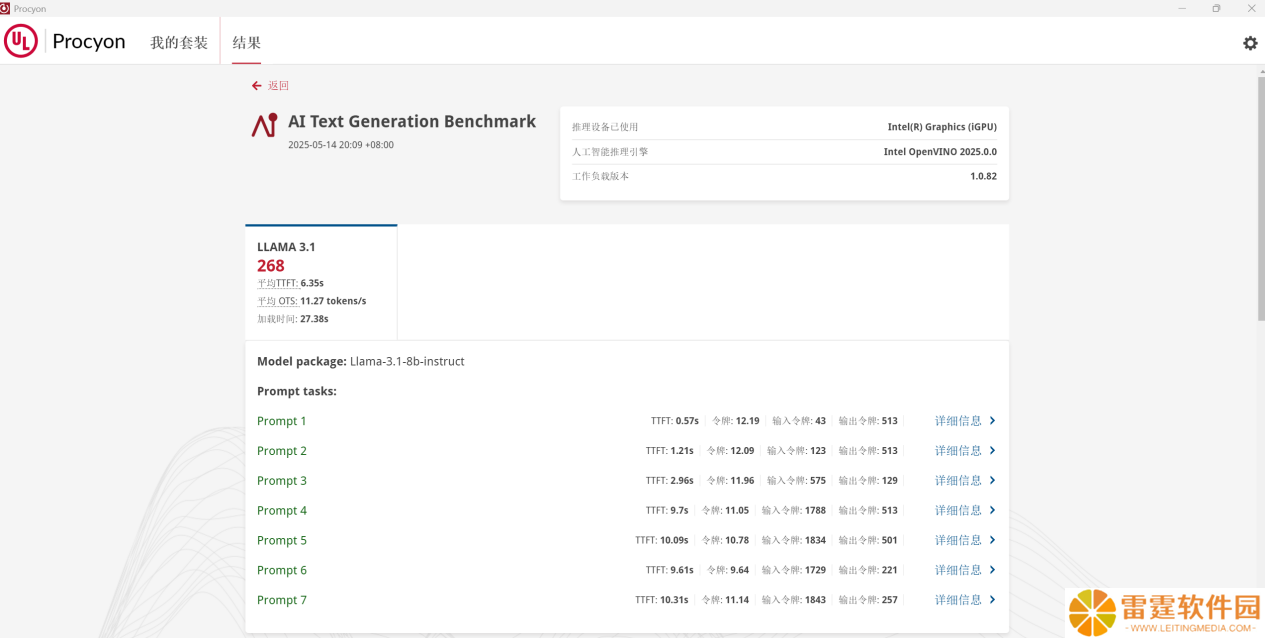Click the back arrow icon

[257, 86]
